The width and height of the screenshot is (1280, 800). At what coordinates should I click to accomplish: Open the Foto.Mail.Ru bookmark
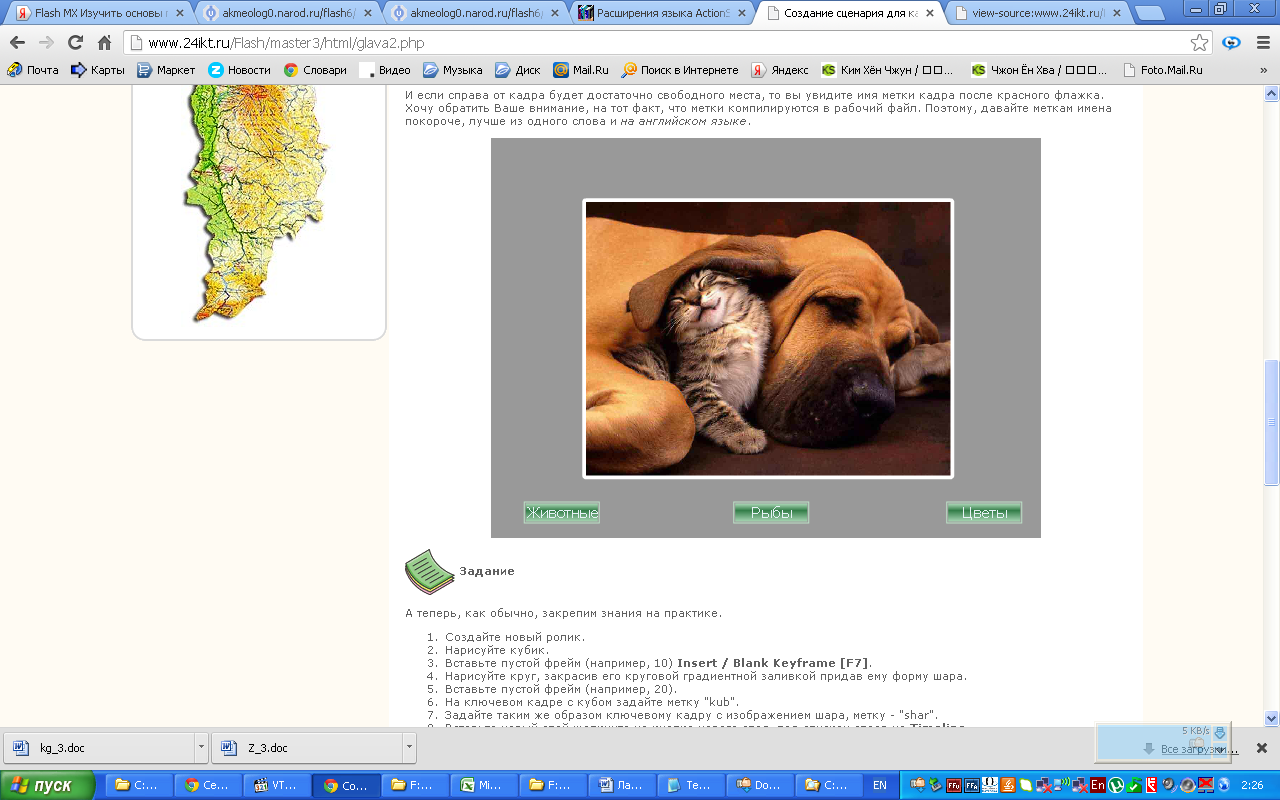1162,70
